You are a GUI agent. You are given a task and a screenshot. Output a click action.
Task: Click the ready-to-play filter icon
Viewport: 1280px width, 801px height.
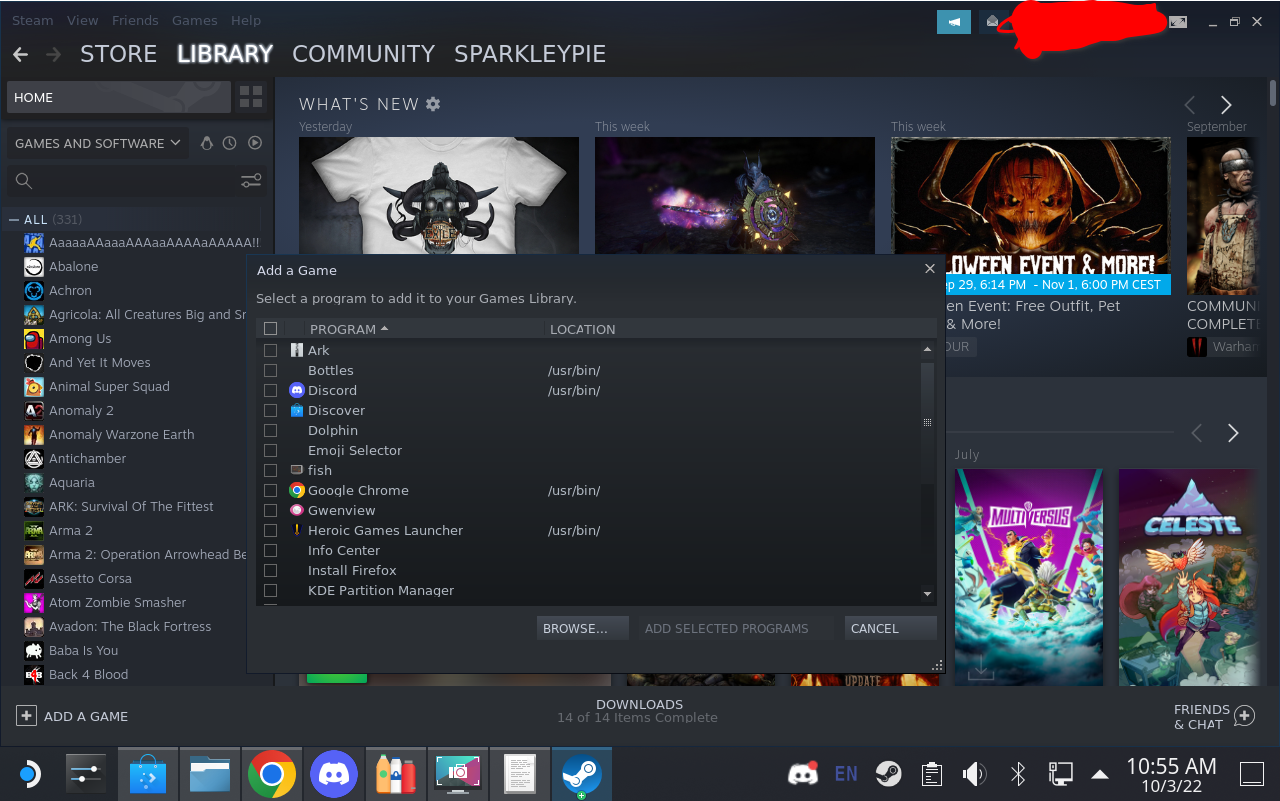coord(255,143)
